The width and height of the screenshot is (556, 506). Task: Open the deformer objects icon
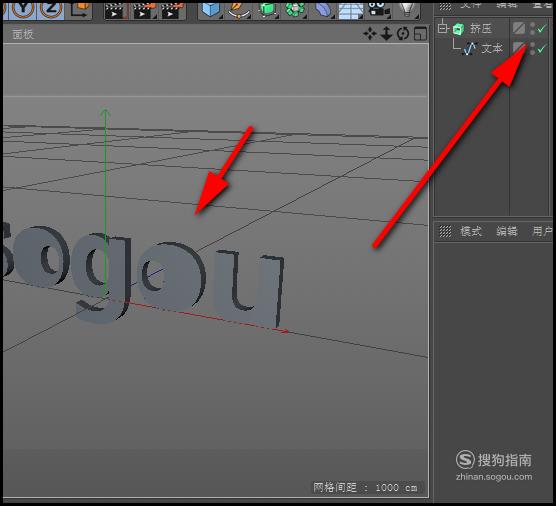coord(323,10)
